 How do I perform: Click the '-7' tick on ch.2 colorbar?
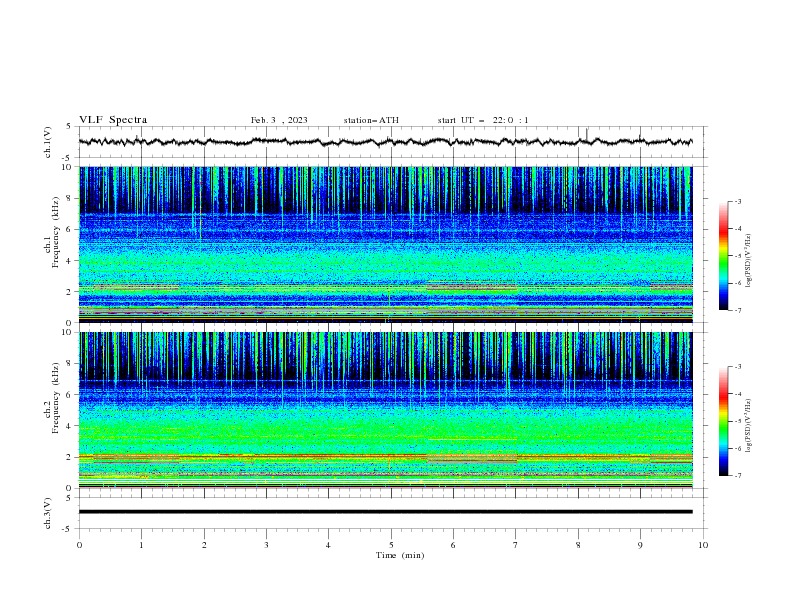pos(737,476)
